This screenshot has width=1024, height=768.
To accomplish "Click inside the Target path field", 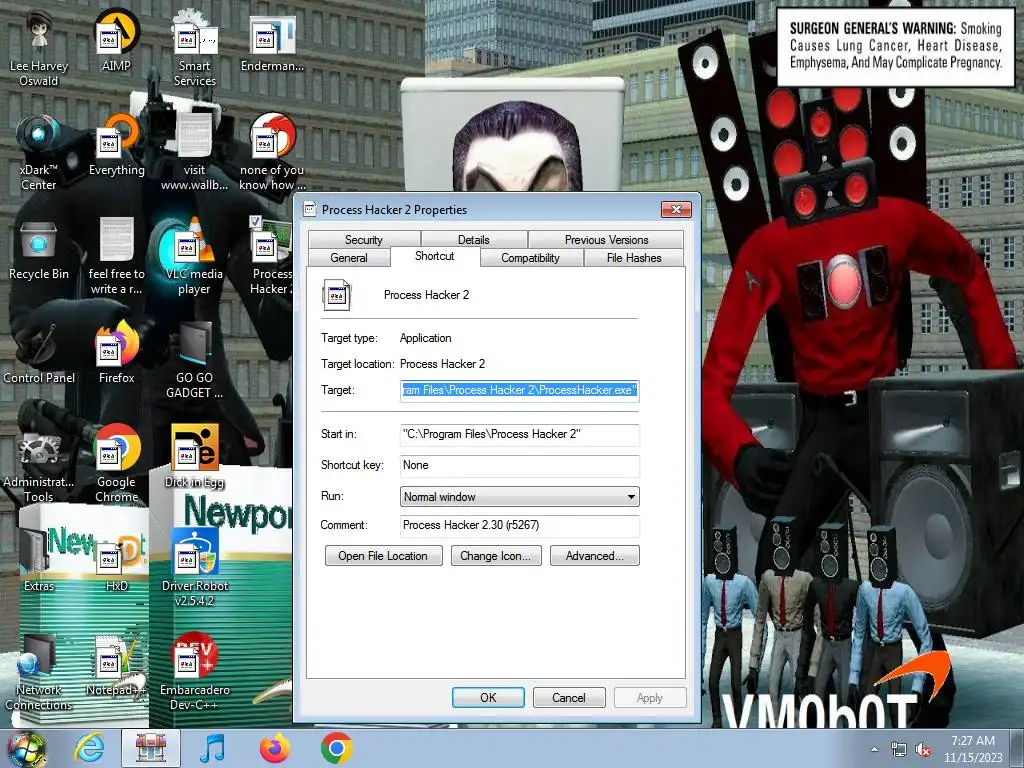I will pyautogui.click(x=519, y=391).
